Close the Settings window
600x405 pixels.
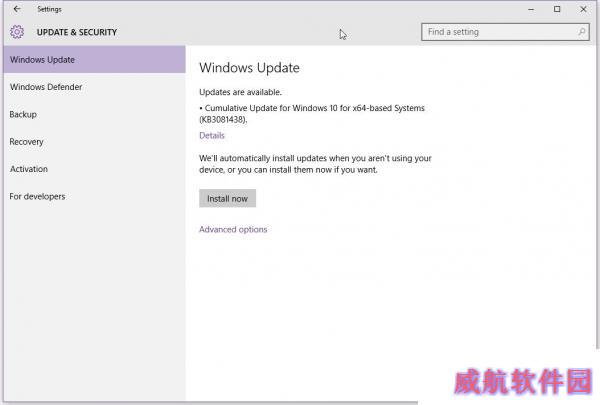click(x=583, y=9)
